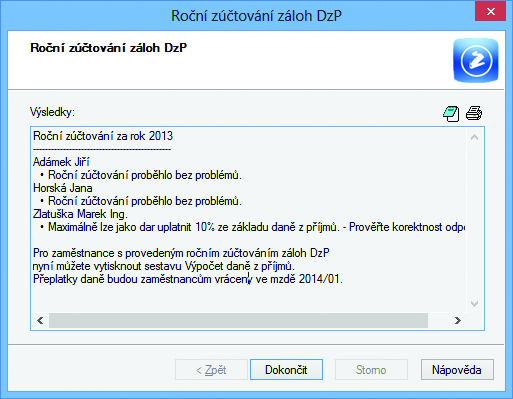This screenshot has height=399, width=513.
Task: Select the name "Zlatuška Marek Ing."
Action: (x=80, y=214)
